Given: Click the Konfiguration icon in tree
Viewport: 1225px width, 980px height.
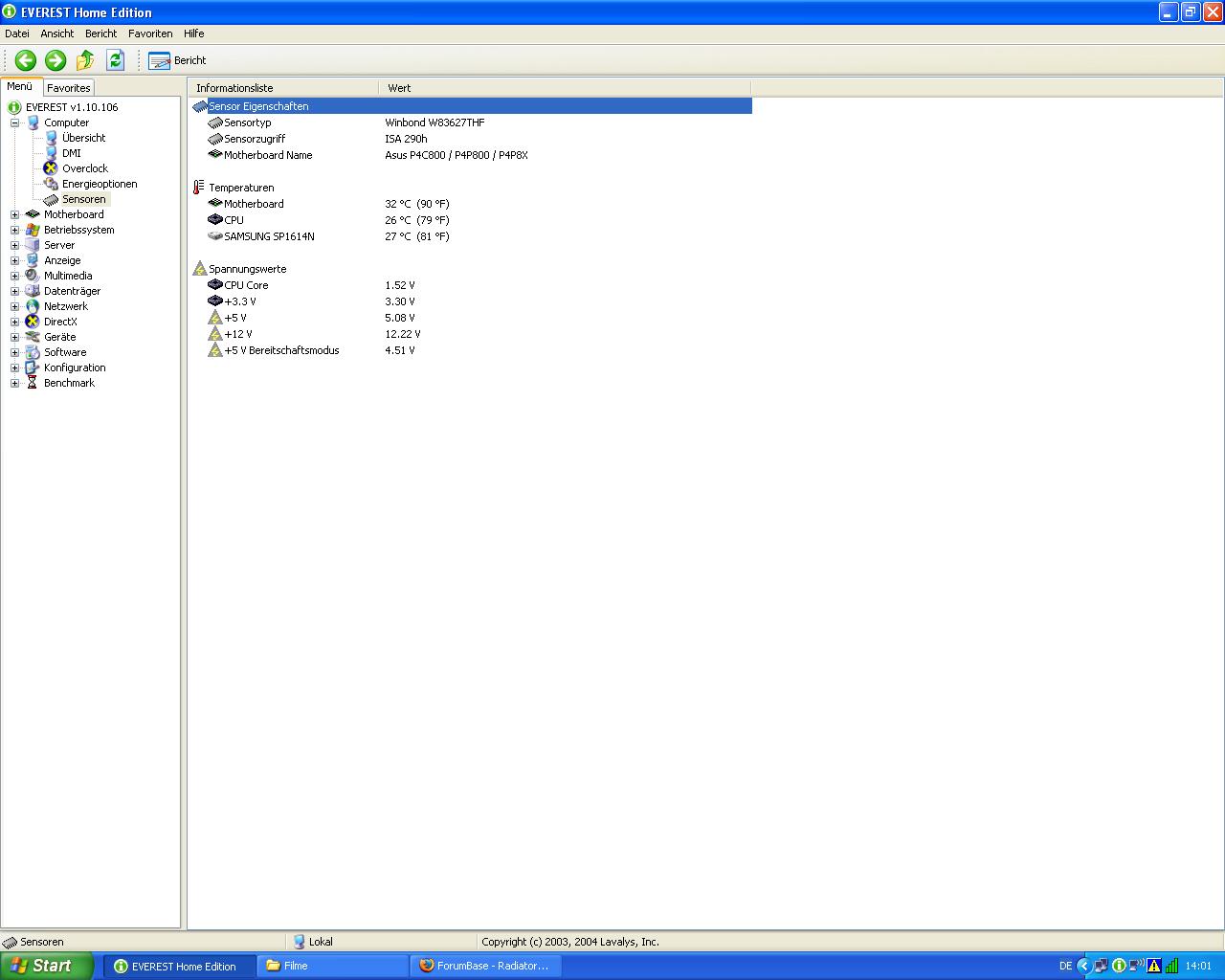Looking at the screenshot, I should coord(33,367).
